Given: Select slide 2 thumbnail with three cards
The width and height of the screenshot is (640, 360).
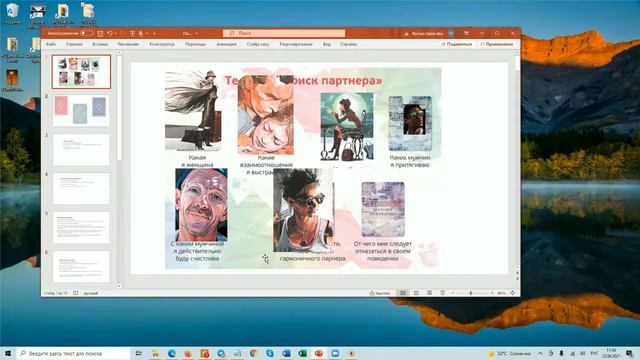Looking at the screenshot, I should (x=81, y=111).
